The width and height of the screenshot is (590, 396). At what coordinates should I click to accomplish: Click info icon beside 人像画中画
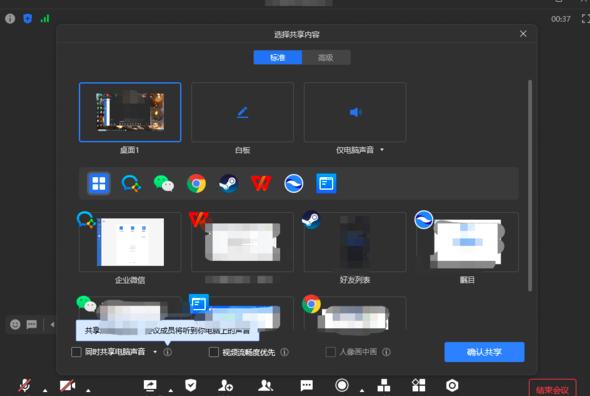tap(386, 352)
